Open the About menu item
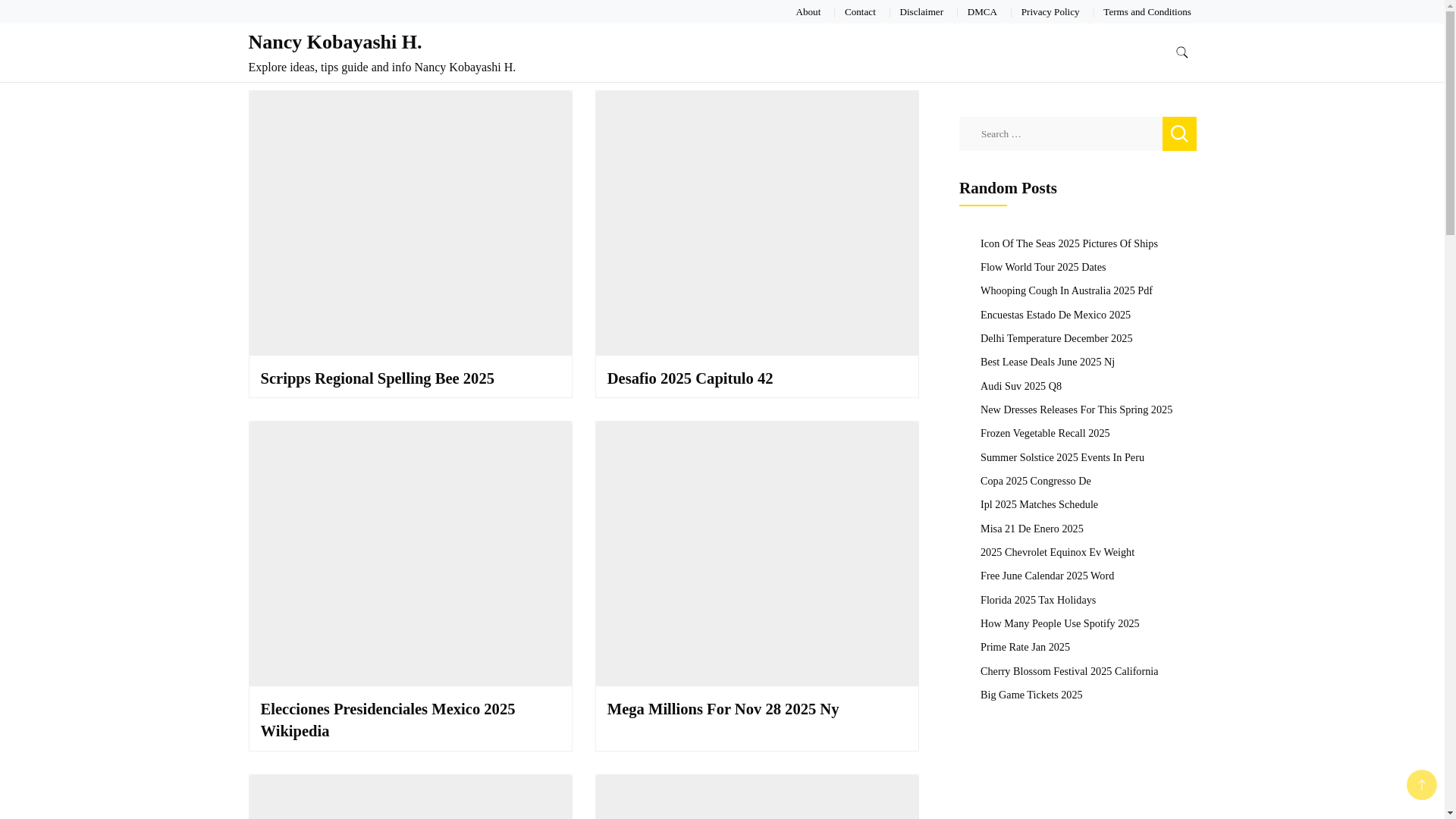This screenshot has height=819, width=1456. coord(808,11)
